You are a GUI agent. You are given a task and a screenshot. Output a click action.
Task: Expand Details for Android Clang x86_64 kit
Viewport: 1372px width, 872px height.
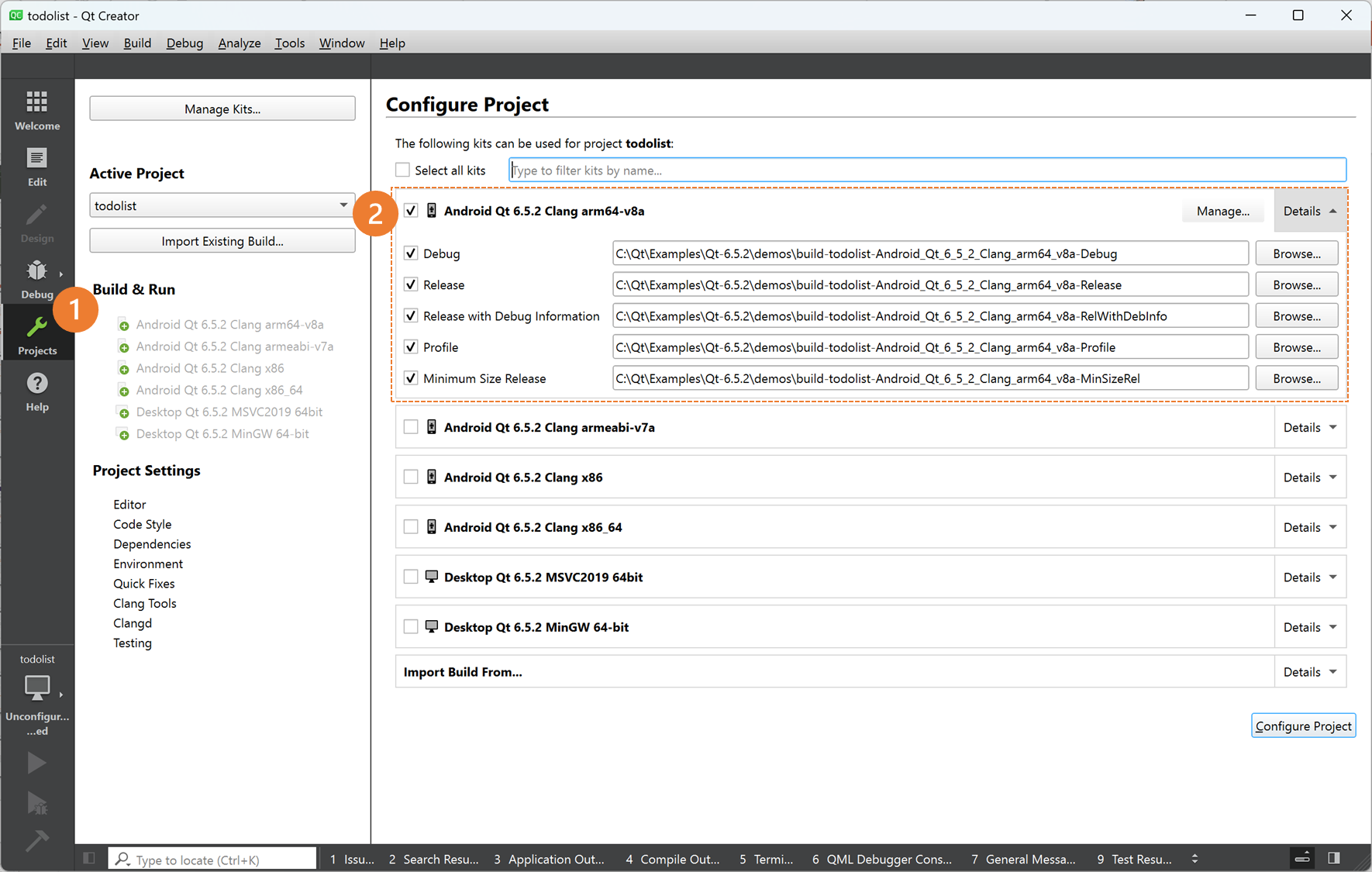[1310, 527]
